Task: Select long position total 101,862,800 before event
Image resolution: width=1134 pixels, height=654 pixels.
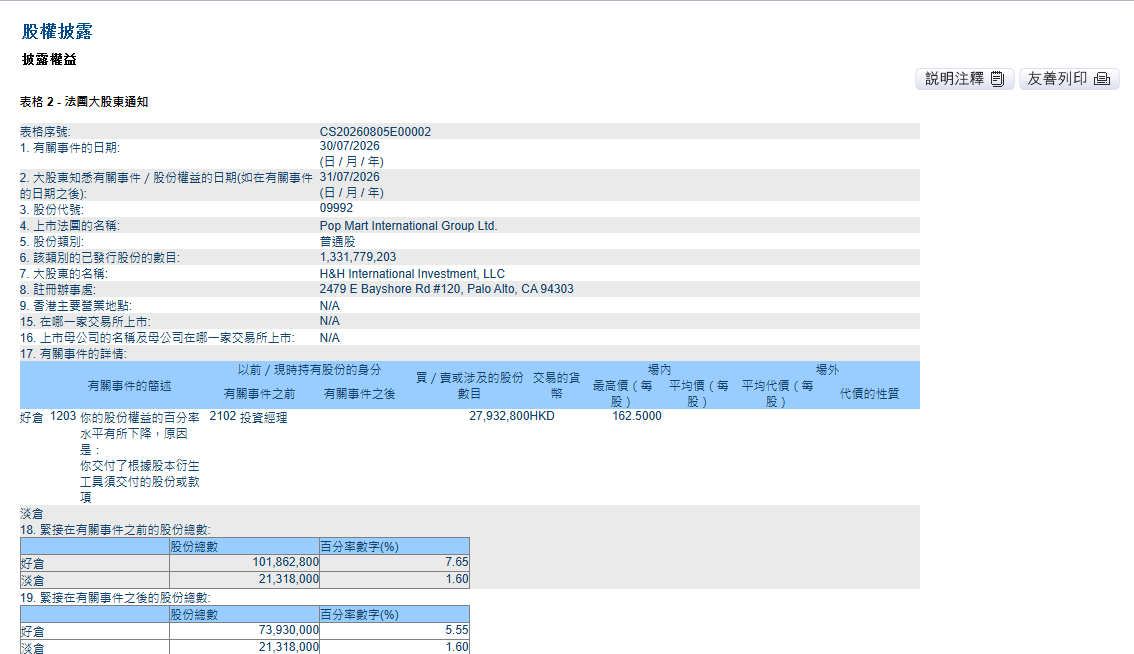Action: pos(286,562)
